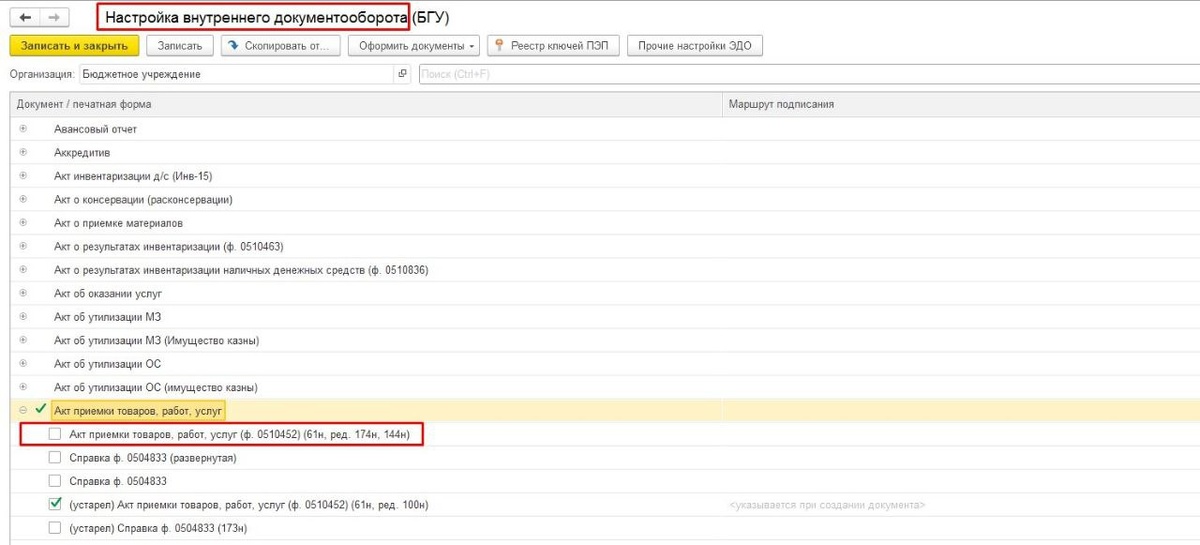Click the Записать и закрыть button
This screenshot has height=545, width=1200.
74,46
